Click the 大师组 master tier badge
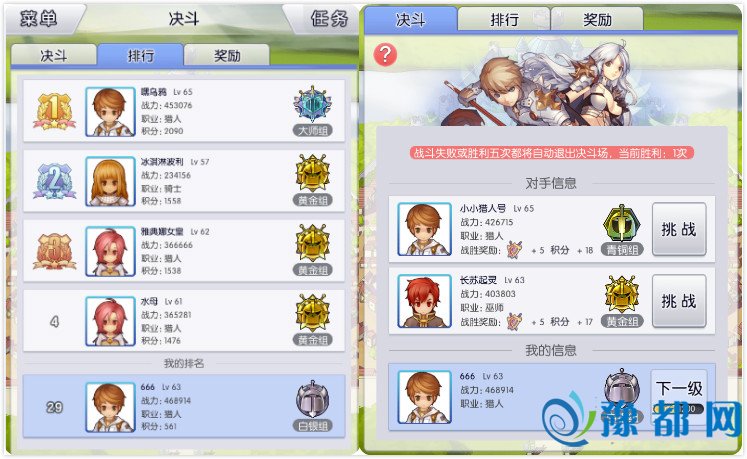Image resolution: width=747 pixels, height=459 pixels. coord(313,112)
